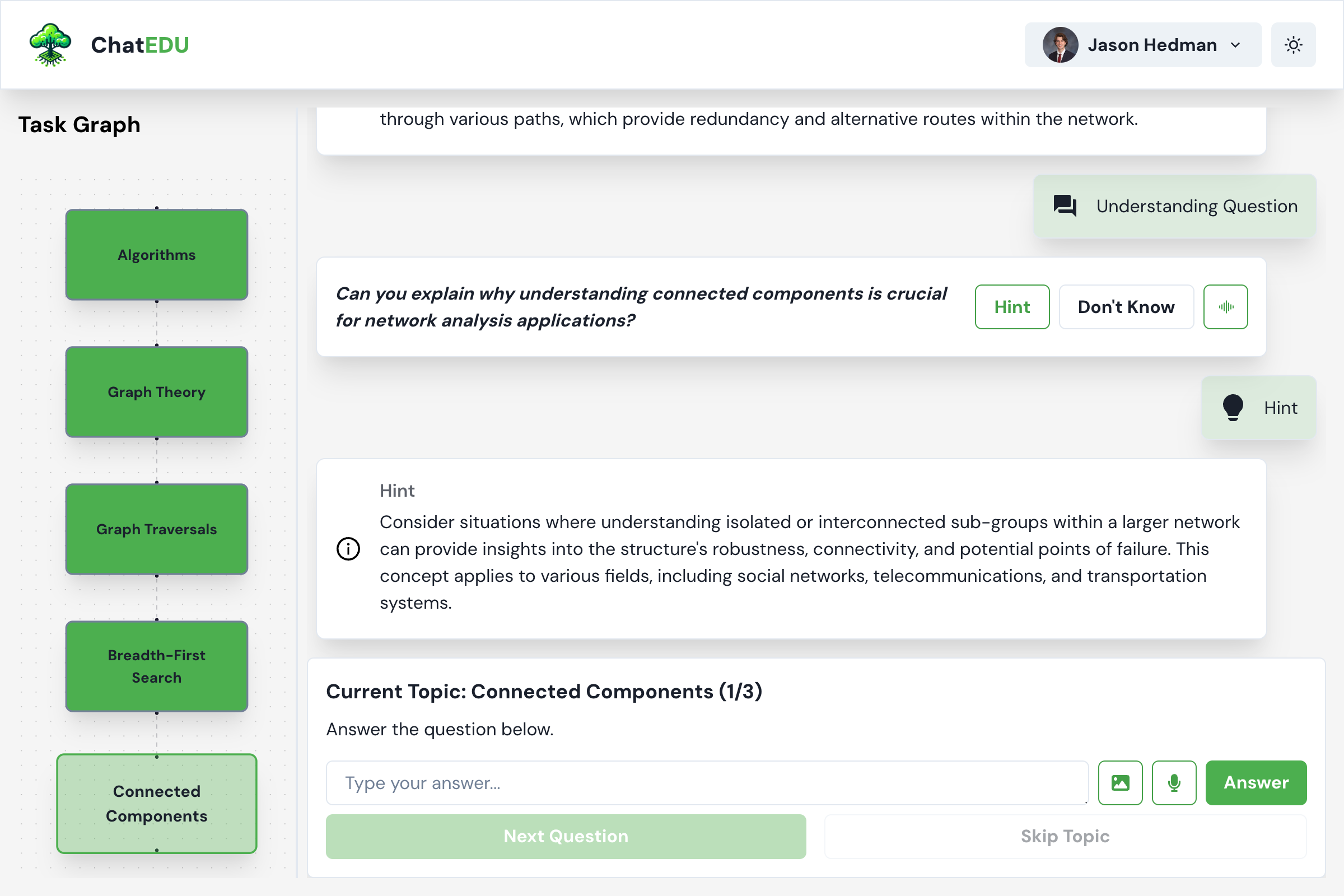Focus the Type your answer field
The width and height of the screenshot is (1344, 896).
click(706, 782)
